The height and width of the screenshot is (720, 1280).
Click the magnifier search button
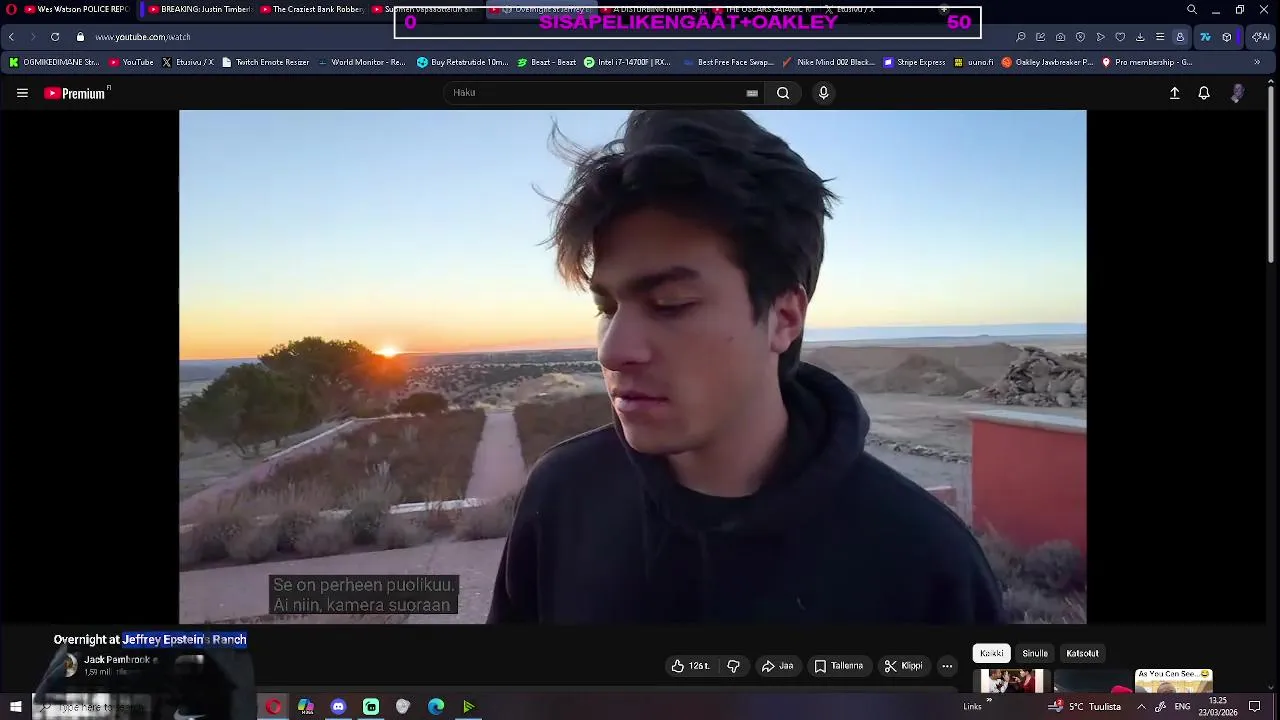coord(783,93)
